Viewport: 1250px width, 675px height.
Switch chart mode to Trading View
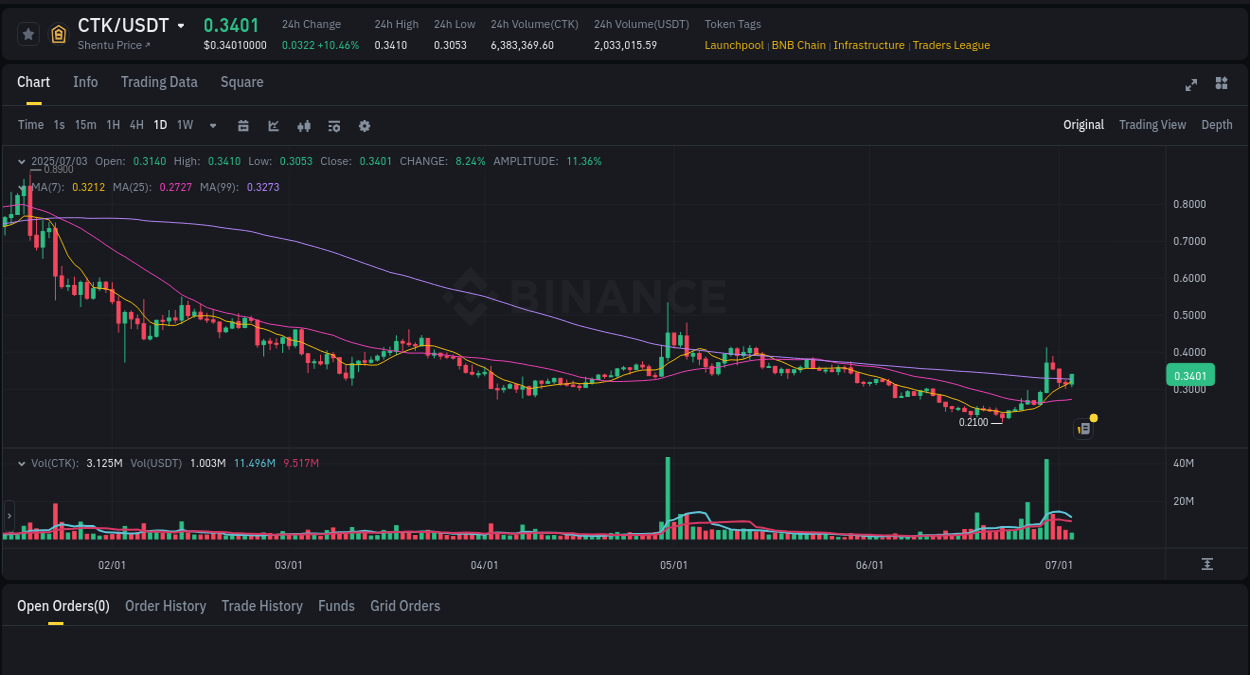pyautogui.click(x=1152, y=125)
